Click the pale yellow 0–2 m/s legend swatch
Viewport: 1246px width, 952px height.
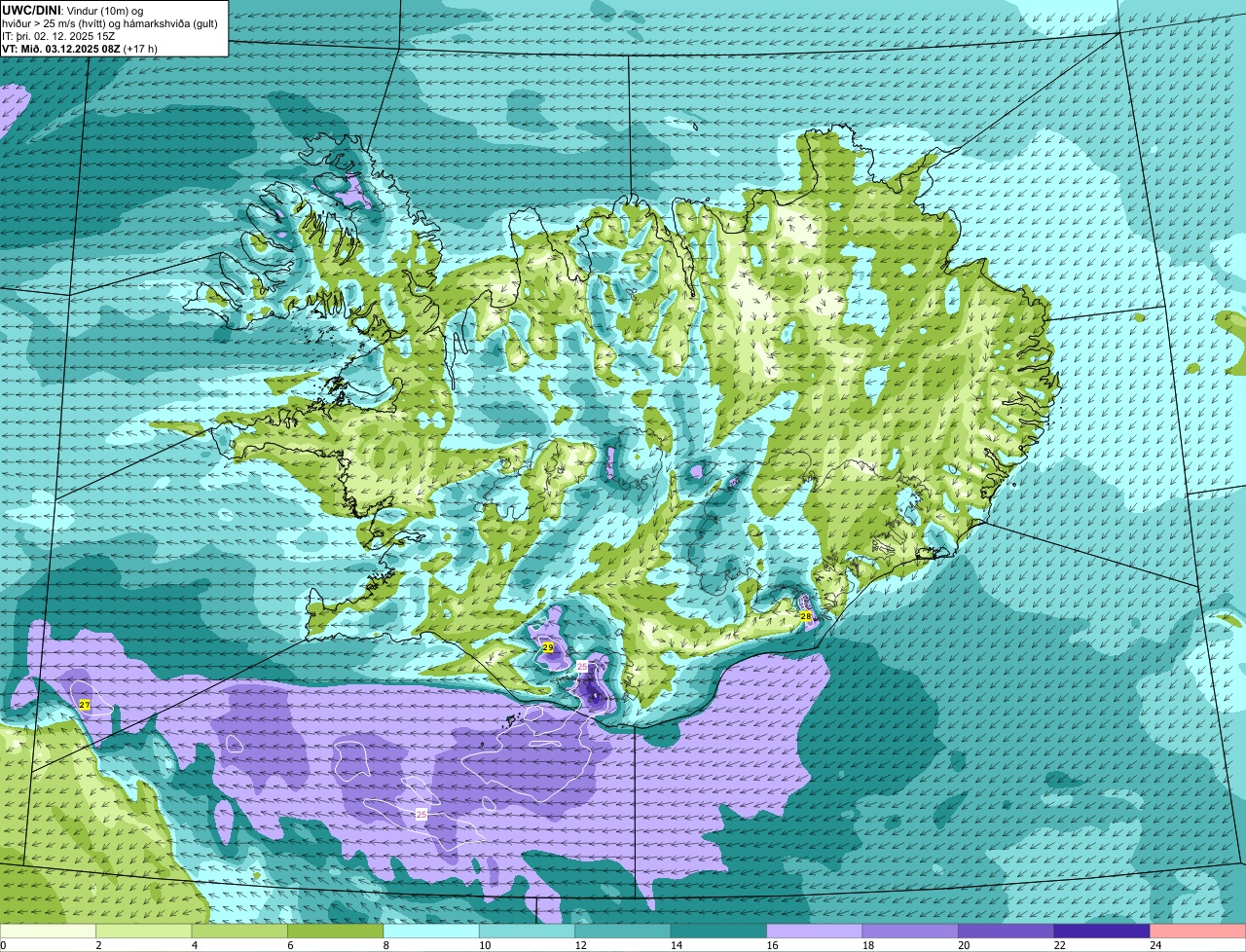(48, 932)
